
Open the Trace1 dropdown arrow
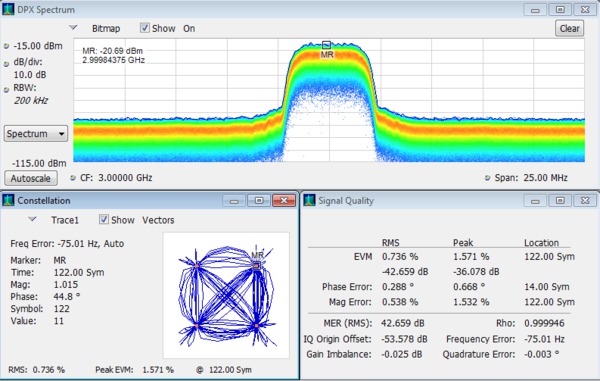(33, 219)
